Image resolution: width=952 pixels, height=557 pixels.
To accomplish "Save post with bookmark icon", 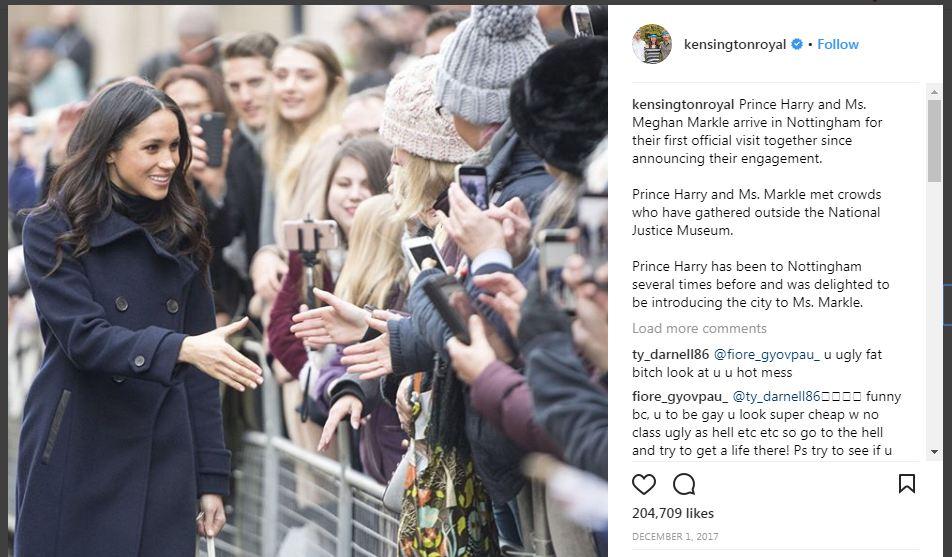I will (906, 484).
